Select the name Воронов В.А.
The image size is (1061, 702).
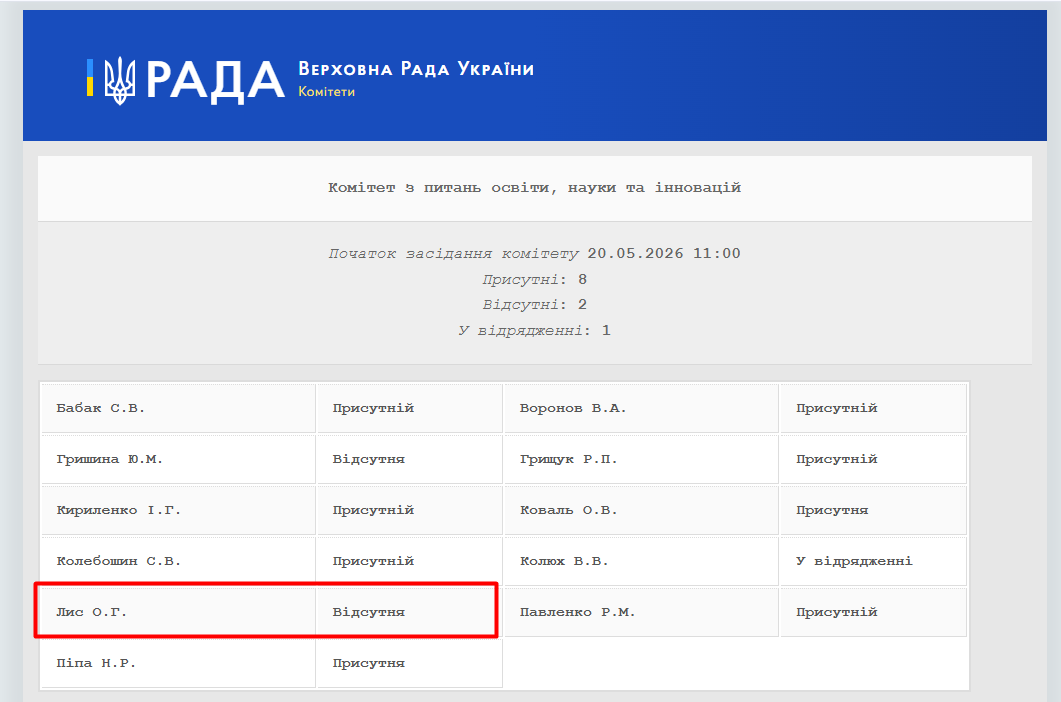(x=572, y=408)
